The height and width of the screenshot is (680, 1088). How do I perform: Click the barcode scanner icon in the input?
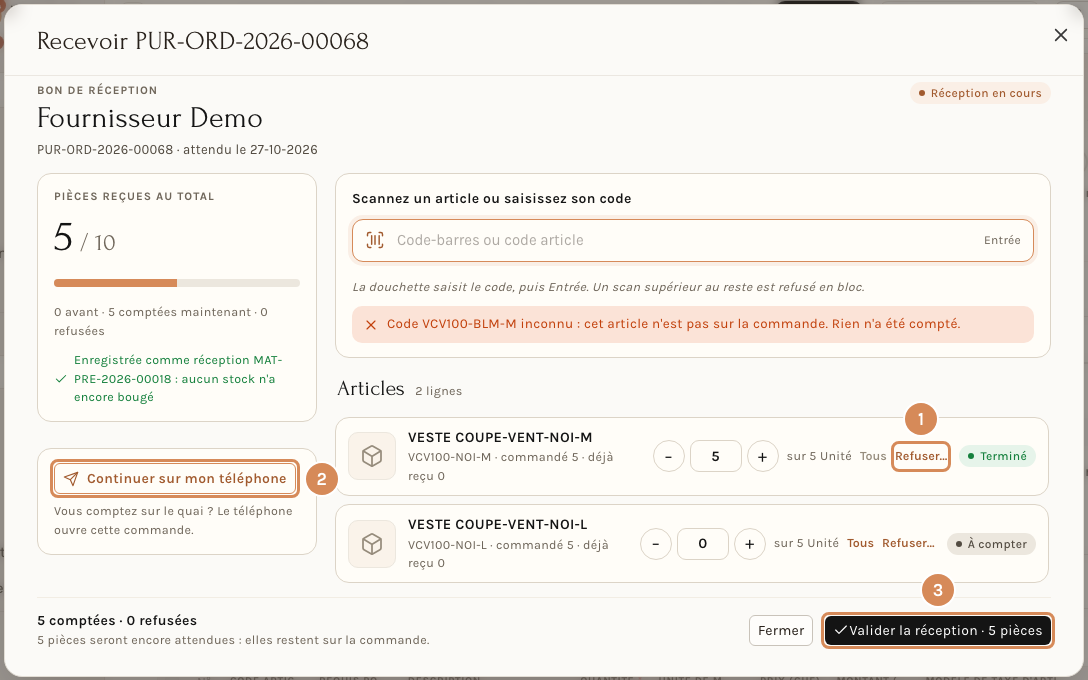375,240
